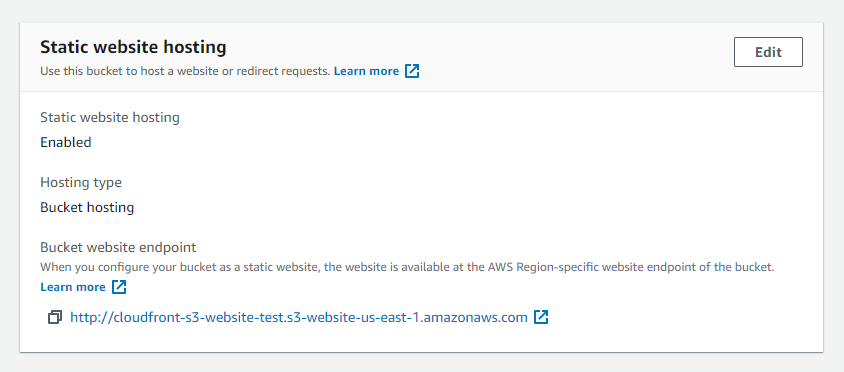Viewport: 844px width, 372px height.
Task: Click the AWS Region-specific endpoint description text
Action: pyautogui.click(x=407, y=267)
